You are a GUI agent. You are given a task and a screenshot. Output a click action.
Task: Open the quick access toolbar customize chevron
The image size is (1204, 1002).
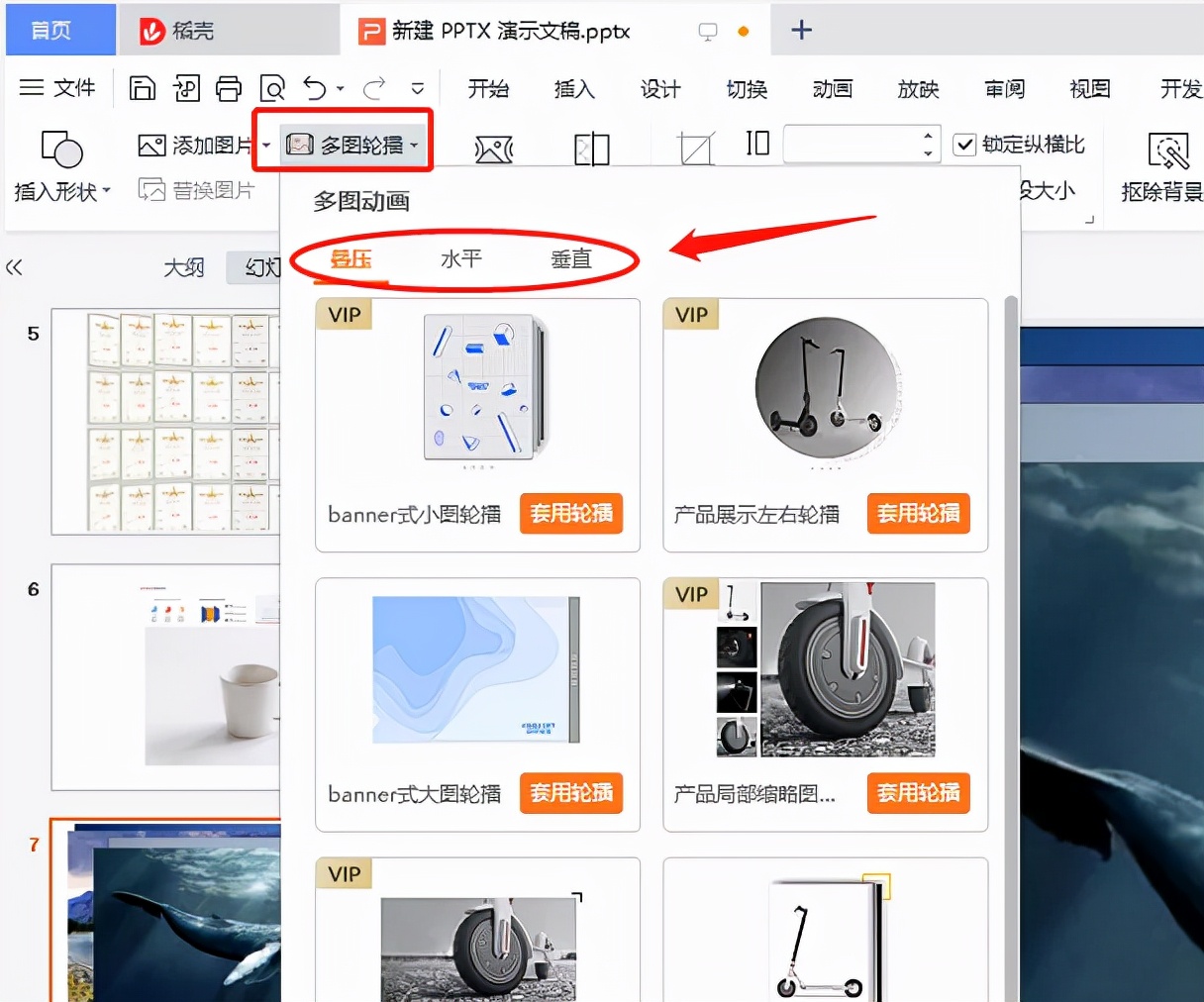[x=417, y=90]
